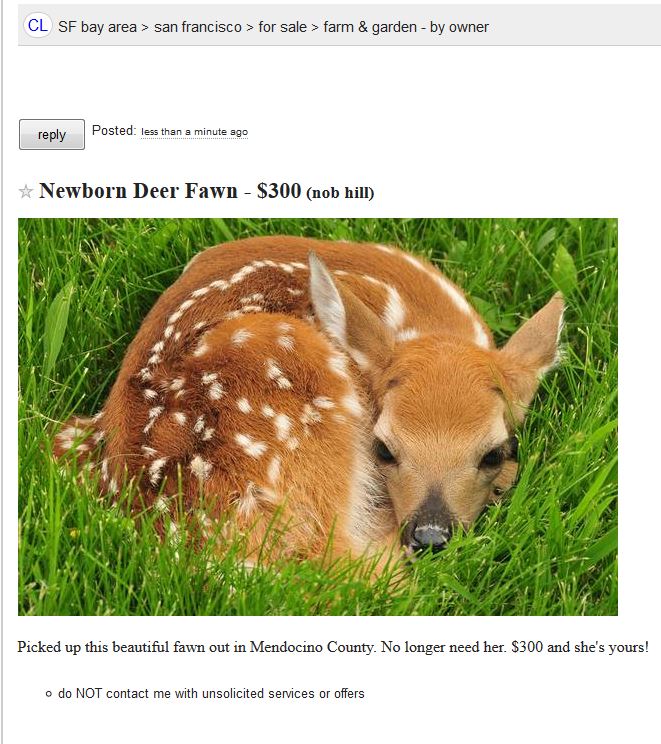Click the CL craigslist logo icon
Viewport: 661px width, 744px height.
tap(37, 26)
